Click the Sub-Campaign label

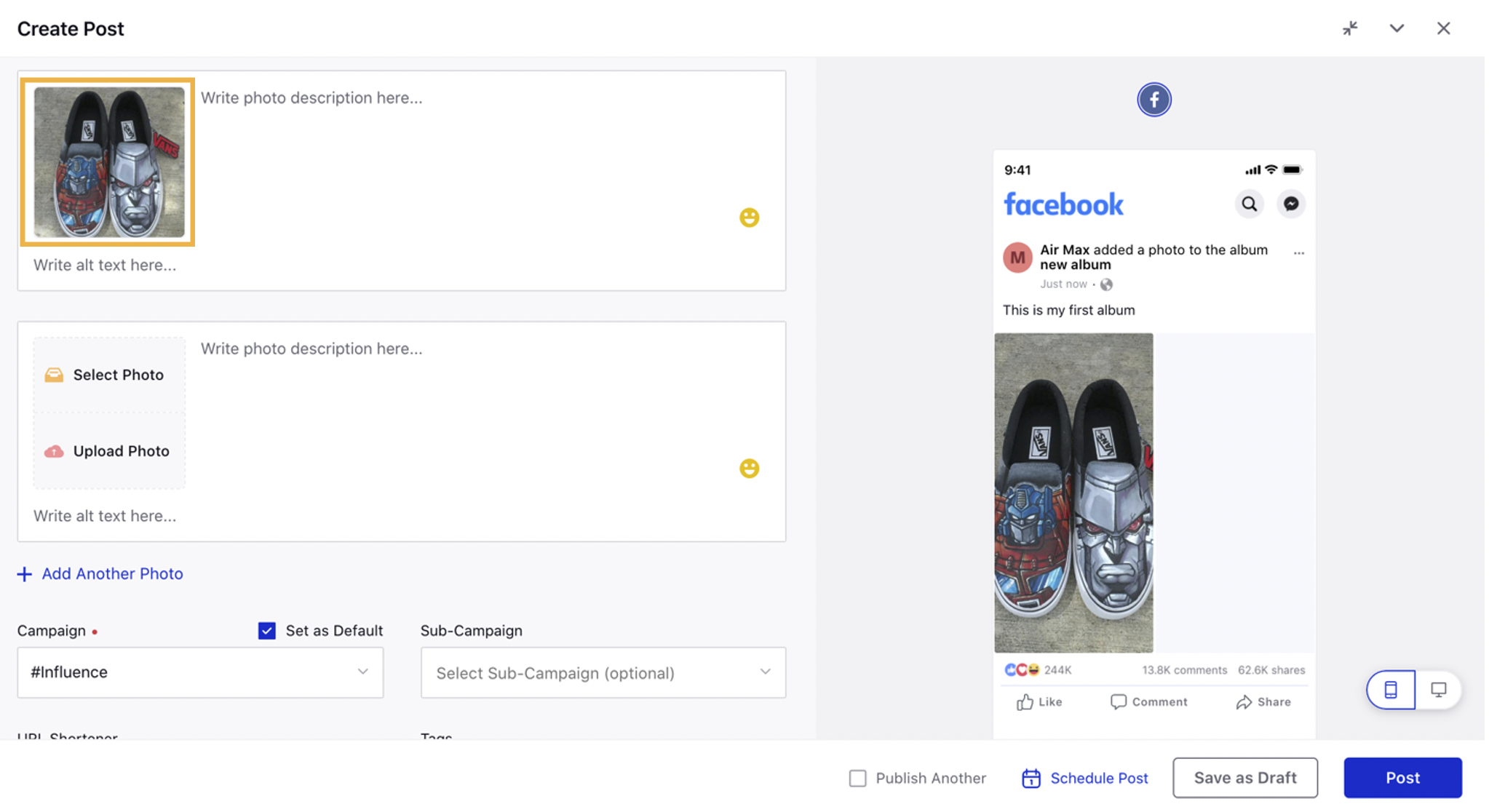472,631
